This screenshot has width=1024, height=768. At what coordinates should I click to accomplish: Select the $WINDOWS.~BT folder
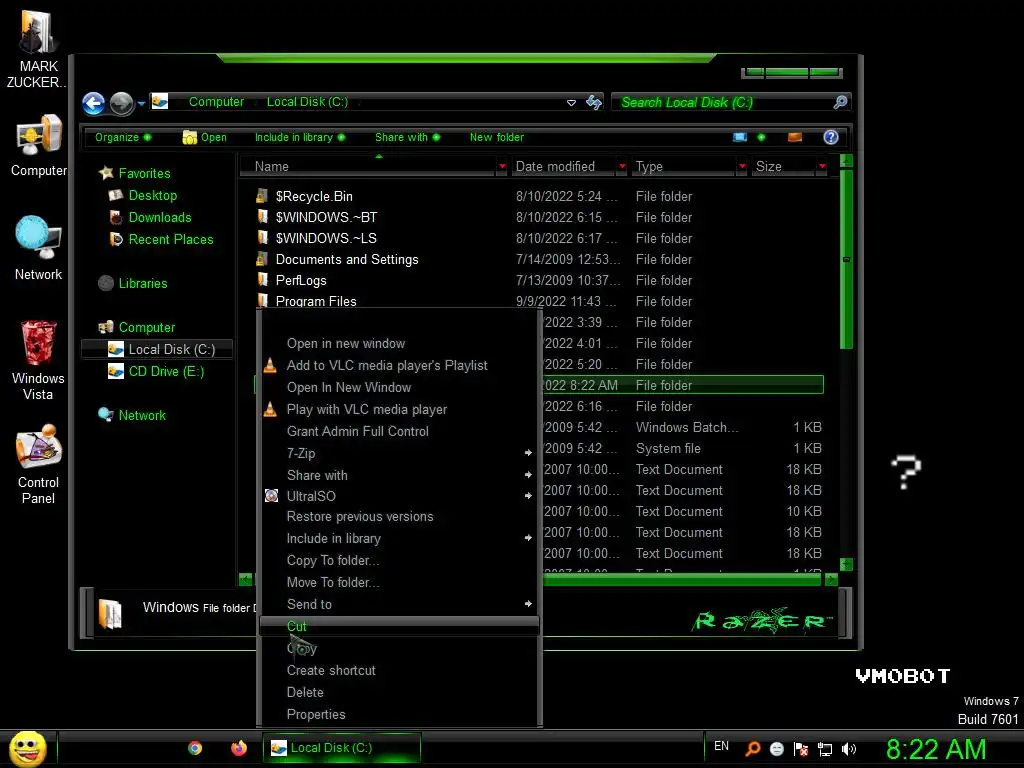pyautogui.click(x=326, y=217)
